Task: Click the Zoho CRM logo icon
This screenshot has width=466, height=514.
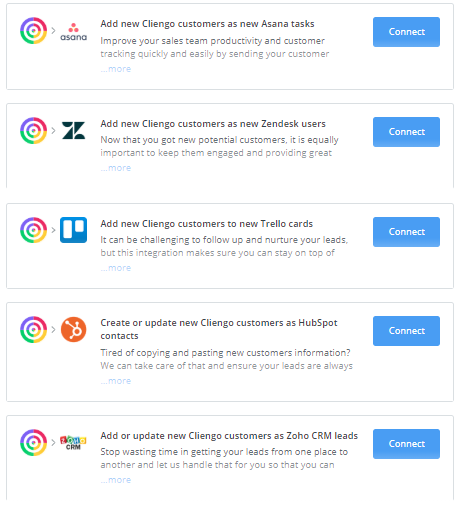Action: click(x=73, y=442)
